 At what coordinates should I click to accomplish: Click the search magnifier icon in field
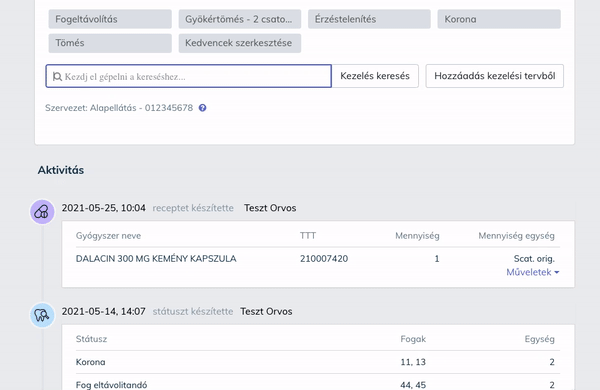click(57, 77)
